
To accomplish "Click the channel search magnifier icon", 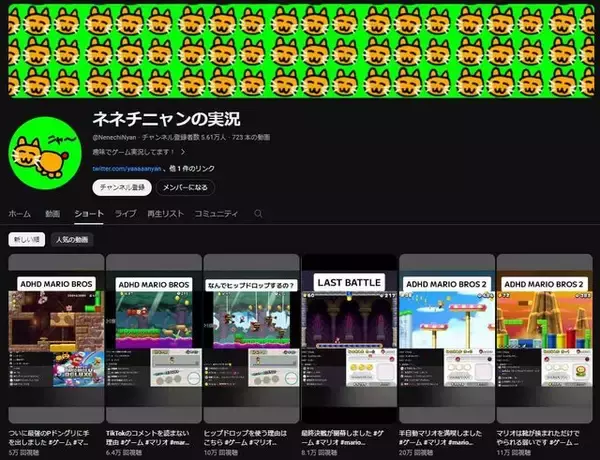I will pos(258,214).
